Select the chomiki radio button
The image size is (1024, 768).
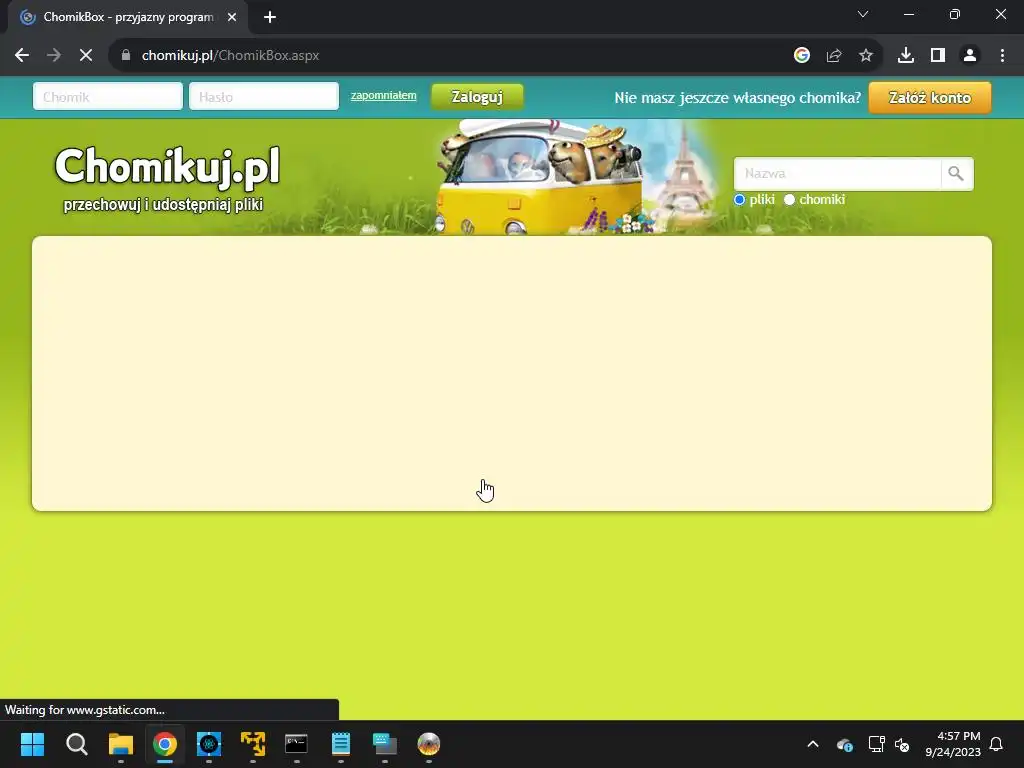789,200
